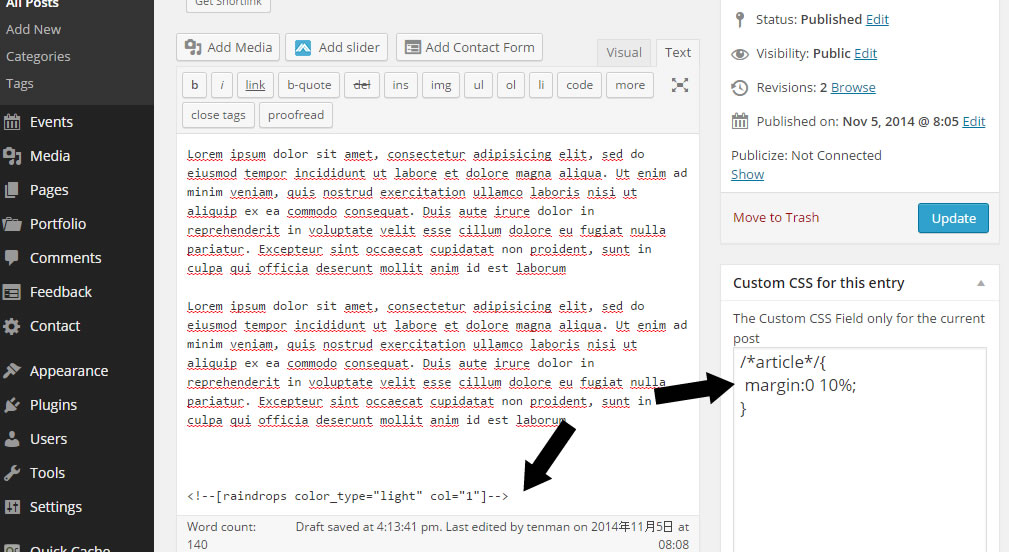The width and height of the screenshot is (1009, 552).
Task: Open Events via its calendar sidebar icon
Action: 12,122
